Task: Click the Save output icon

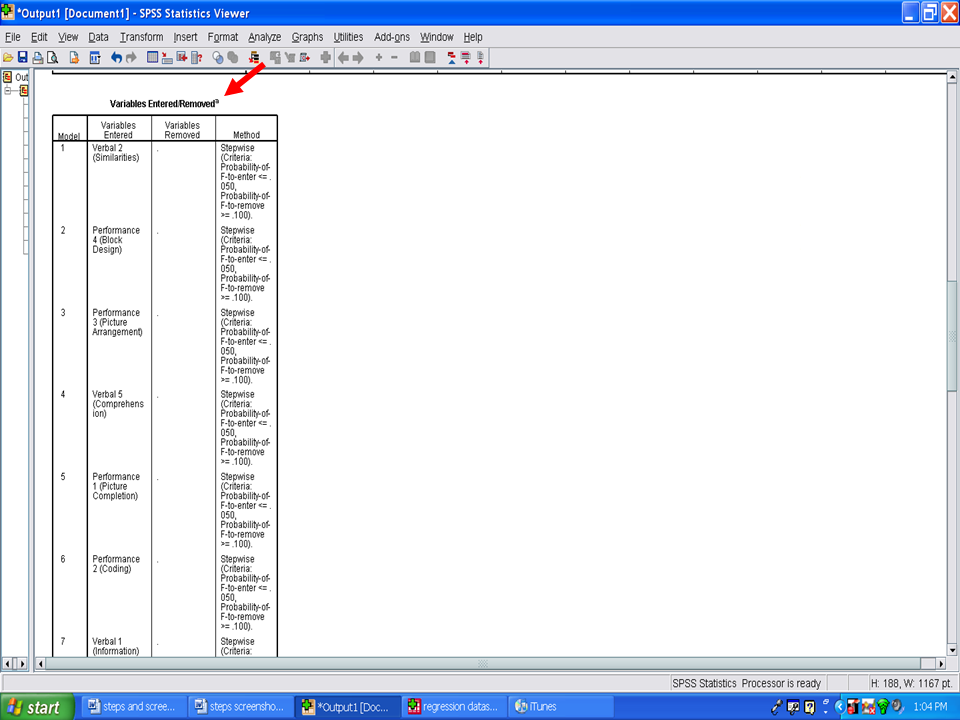Action: point(22,58)
